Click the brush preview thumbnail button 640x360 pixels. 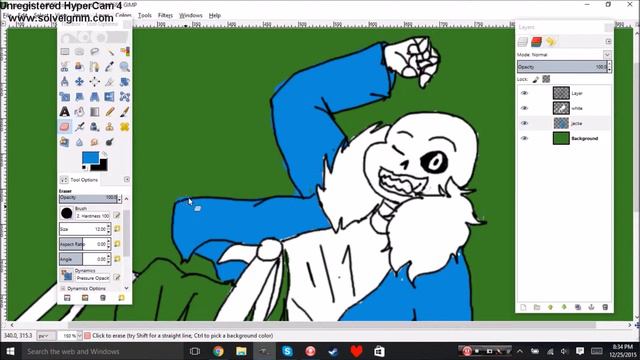click(67, 213)
